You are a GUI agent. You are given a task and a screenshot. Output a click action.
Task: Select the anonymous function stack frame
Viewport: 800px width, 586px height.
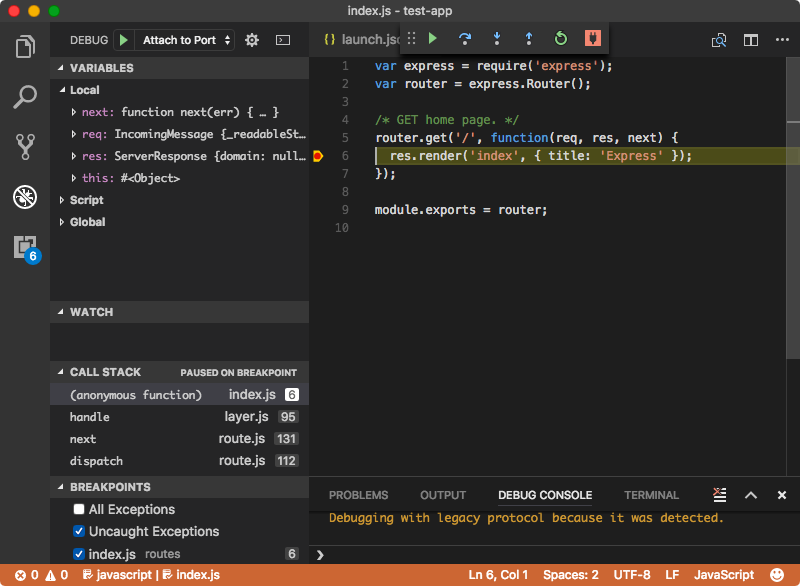coord(179,394)
